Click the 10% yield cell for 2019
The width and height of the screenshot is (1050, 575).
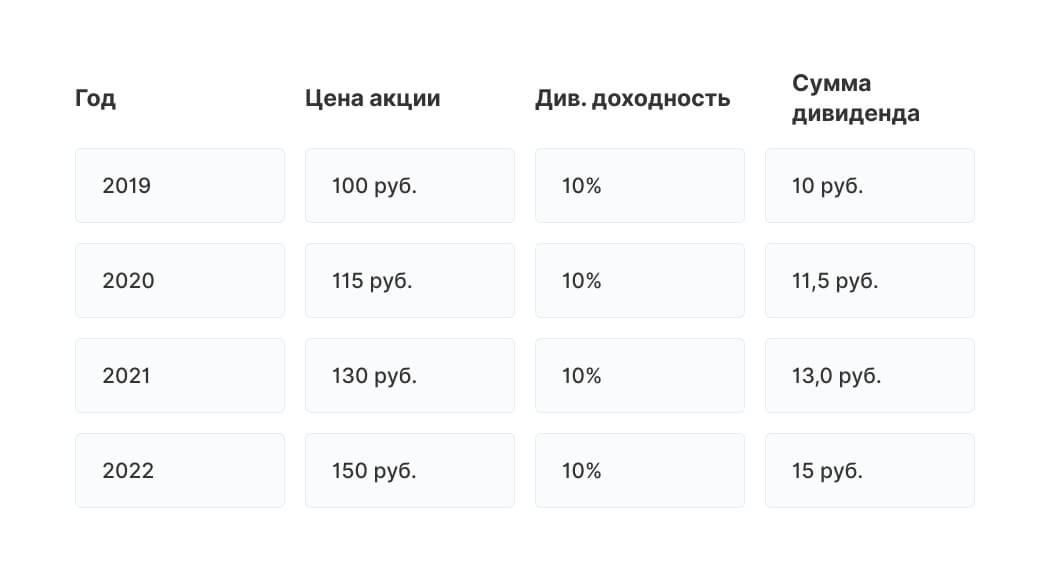pyautogui.click(x=640, y=185)
